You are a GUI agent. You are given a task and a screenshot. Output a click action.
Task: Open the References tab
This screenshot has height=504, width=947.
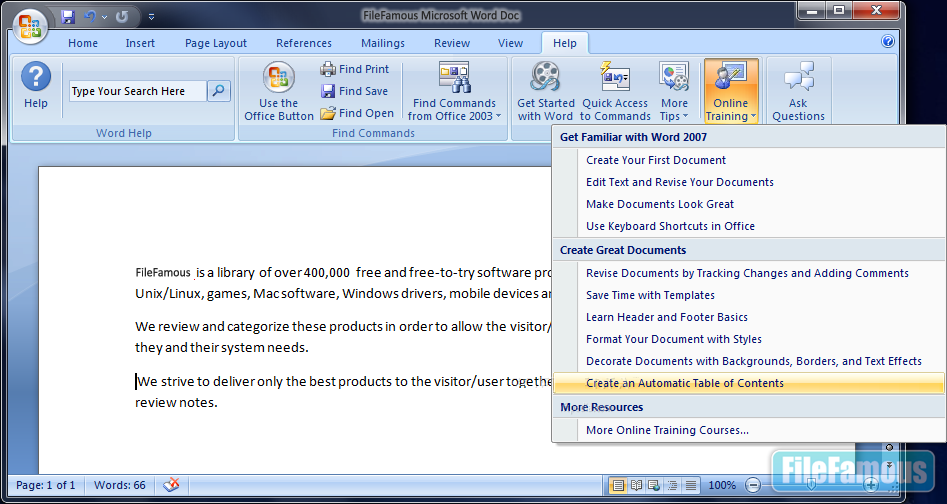click(304, 43)
